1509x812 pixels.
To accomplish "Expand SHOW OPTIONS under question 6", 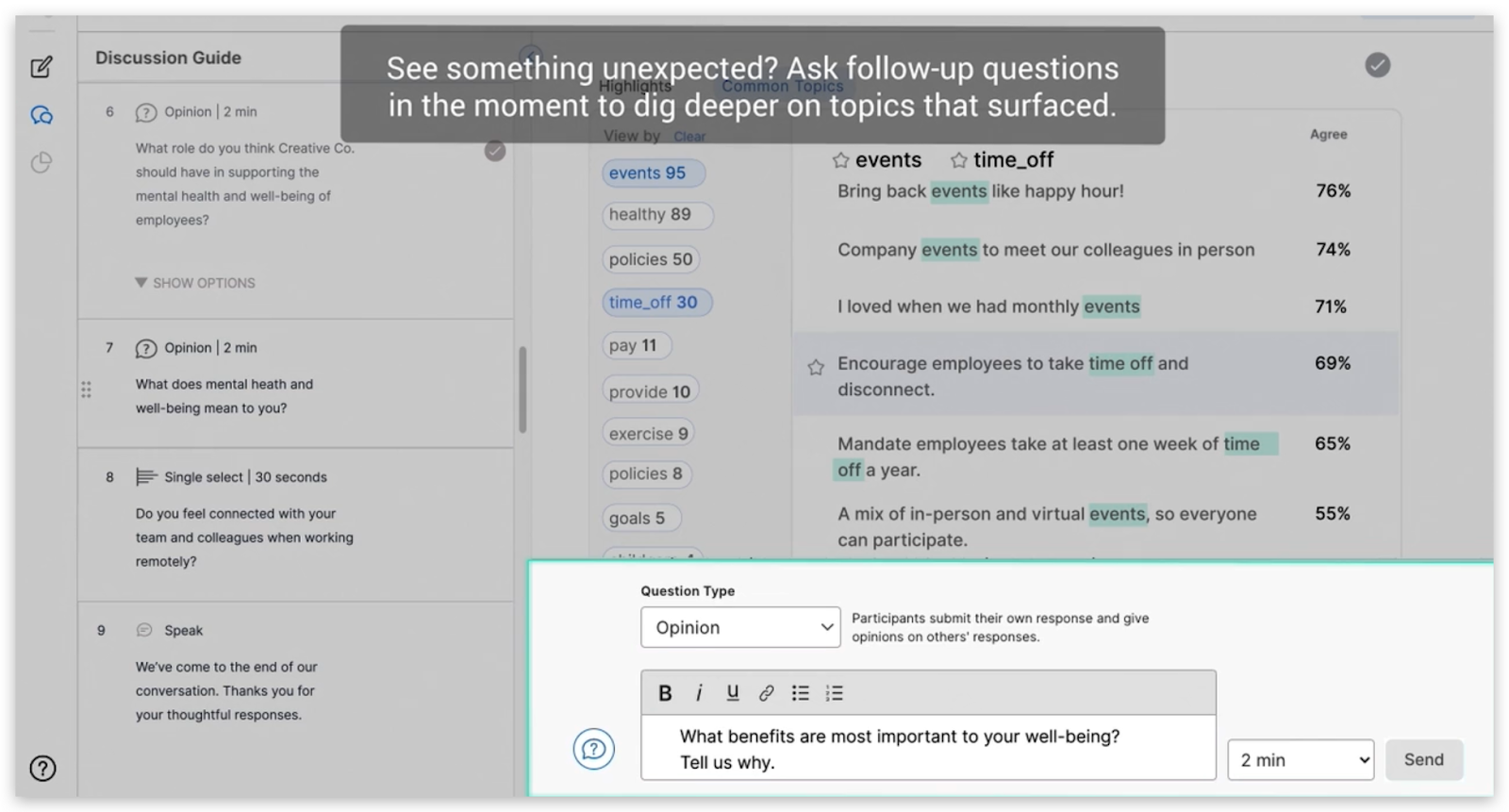I will 195,283.
